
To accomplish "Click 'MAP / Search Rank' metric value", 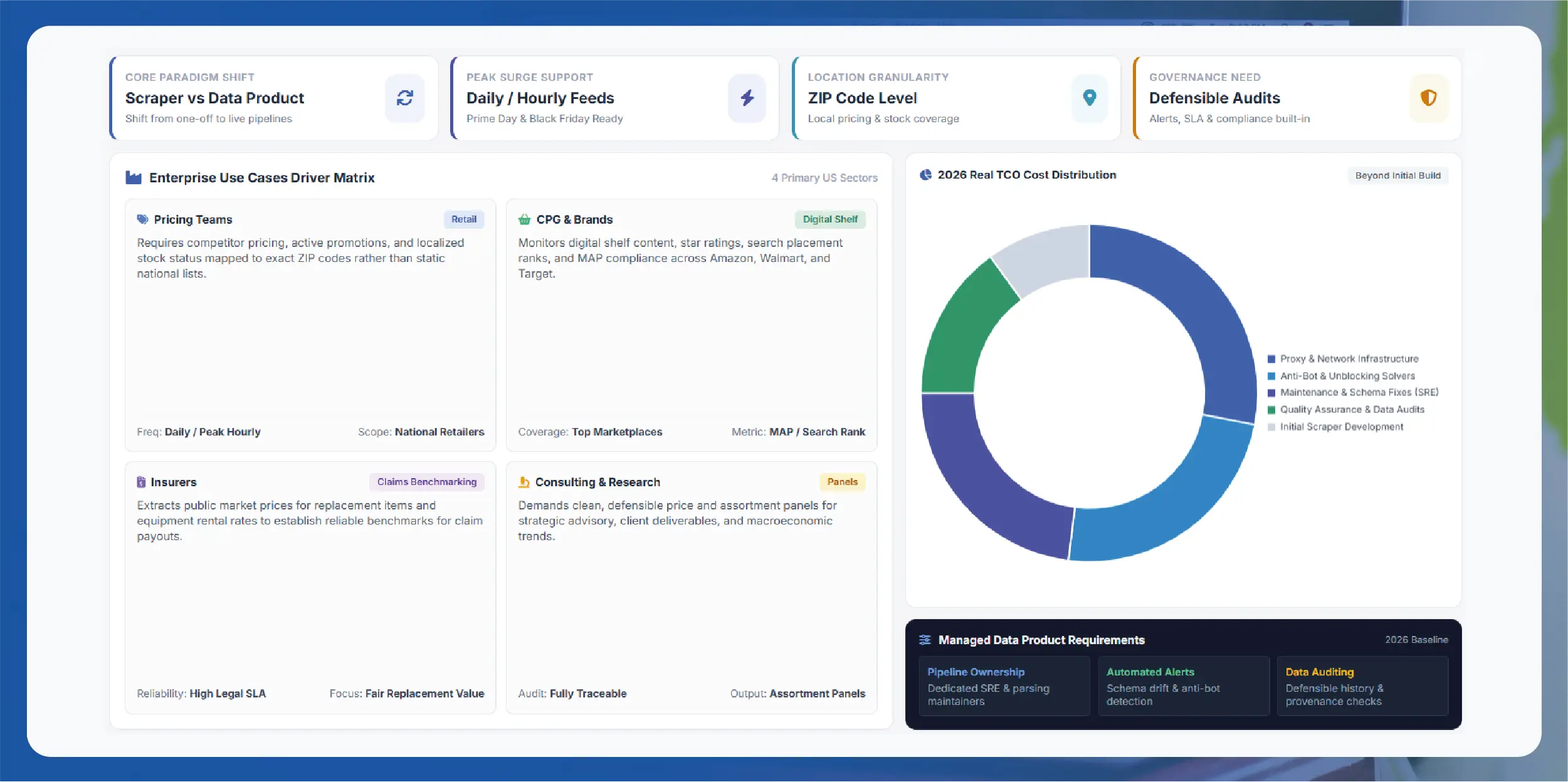I will (817, 432).
